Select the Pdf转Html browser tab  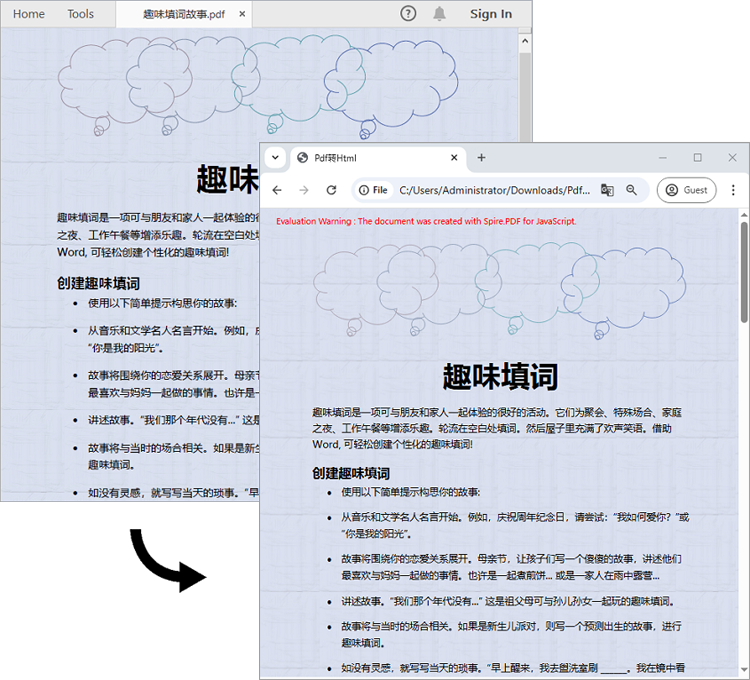378,158
